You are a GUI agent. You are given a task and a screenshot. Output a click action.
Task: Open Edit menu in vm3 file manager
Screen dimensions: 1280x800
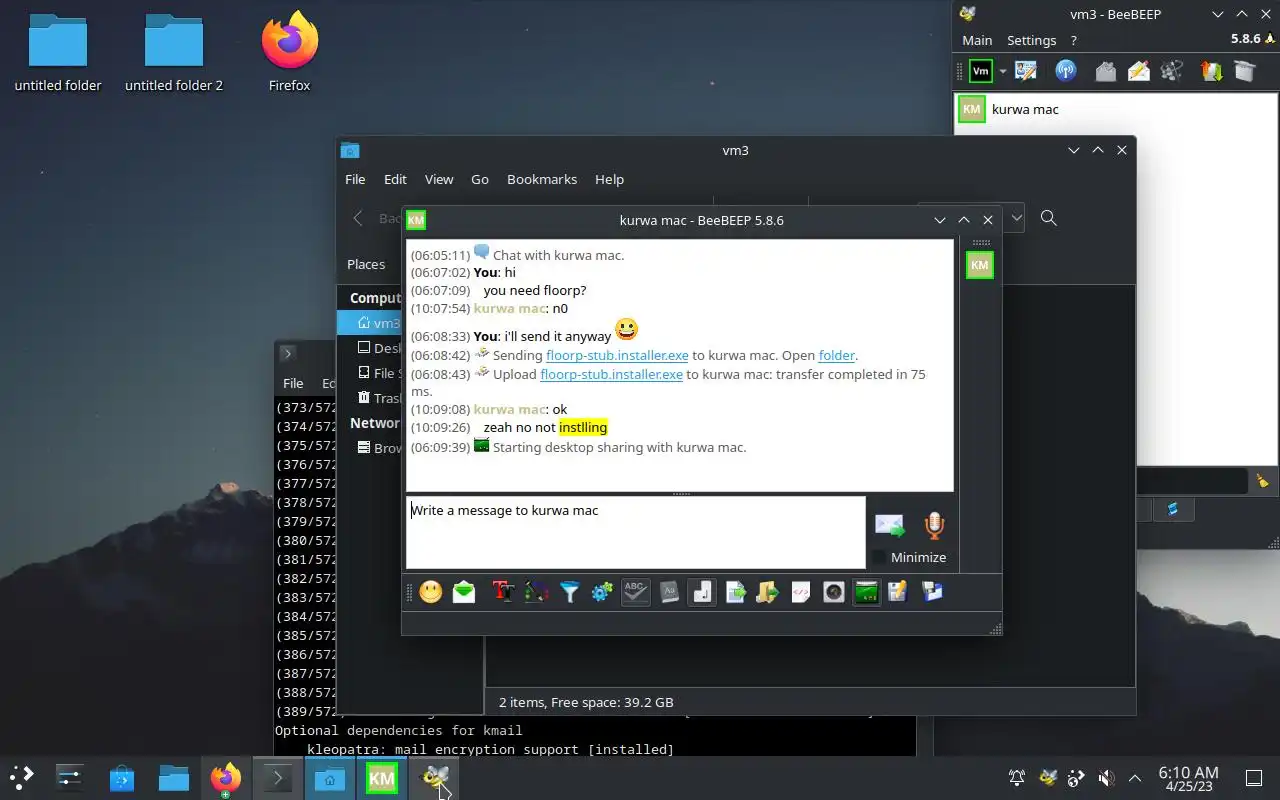click(x=395, y=179)
